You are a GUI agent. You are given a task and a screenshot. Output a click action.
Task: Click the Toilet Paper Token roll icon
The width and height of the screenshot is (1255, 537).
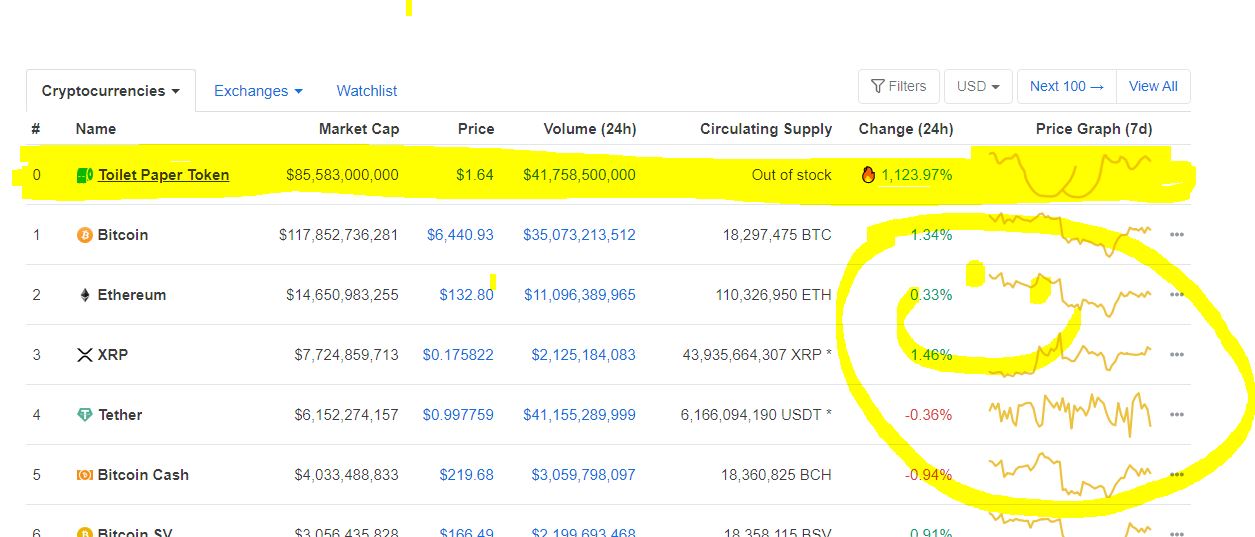tap(85, 175)
